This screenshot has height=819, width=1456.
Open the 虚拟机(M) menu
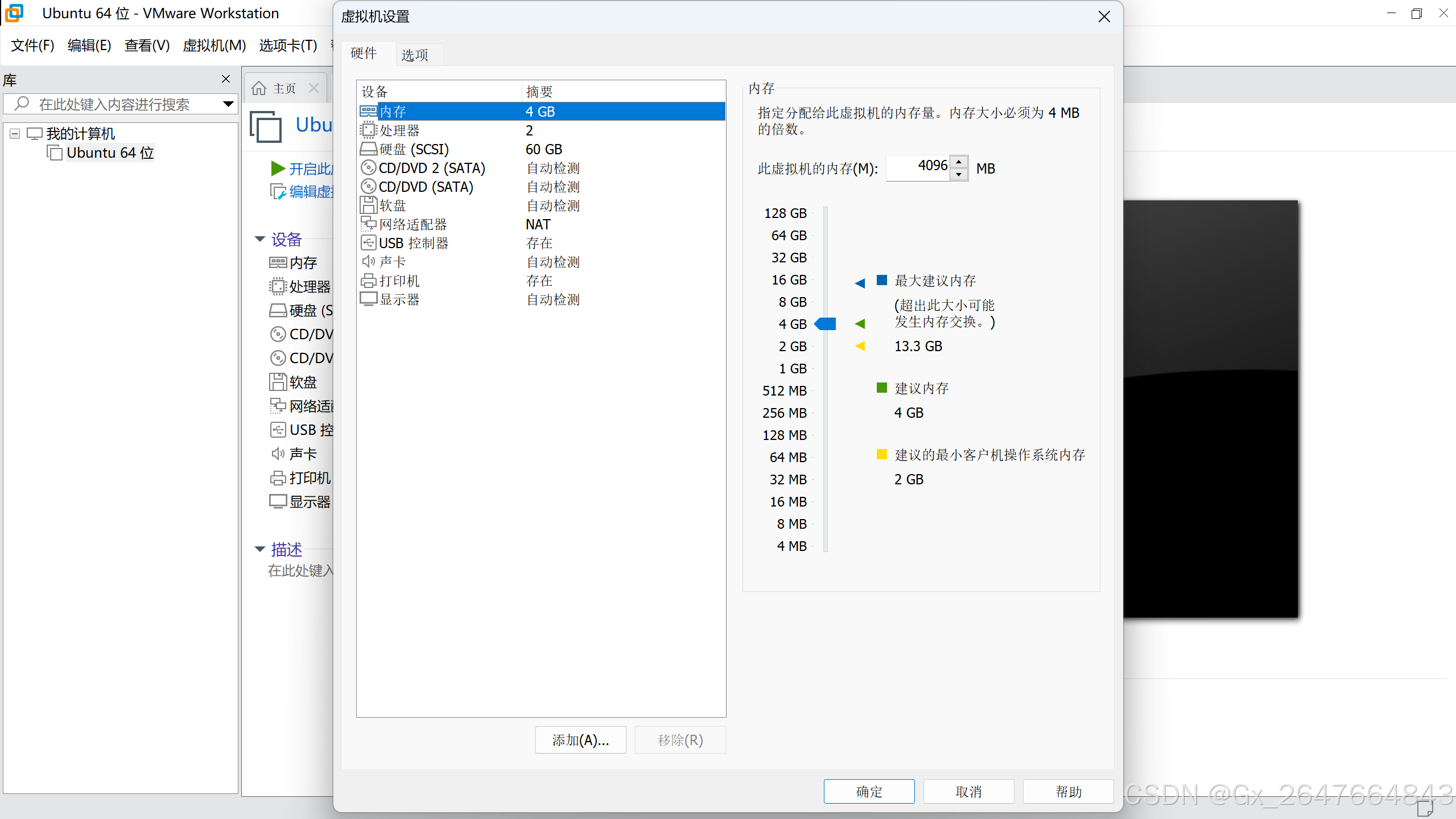[215, 45]
